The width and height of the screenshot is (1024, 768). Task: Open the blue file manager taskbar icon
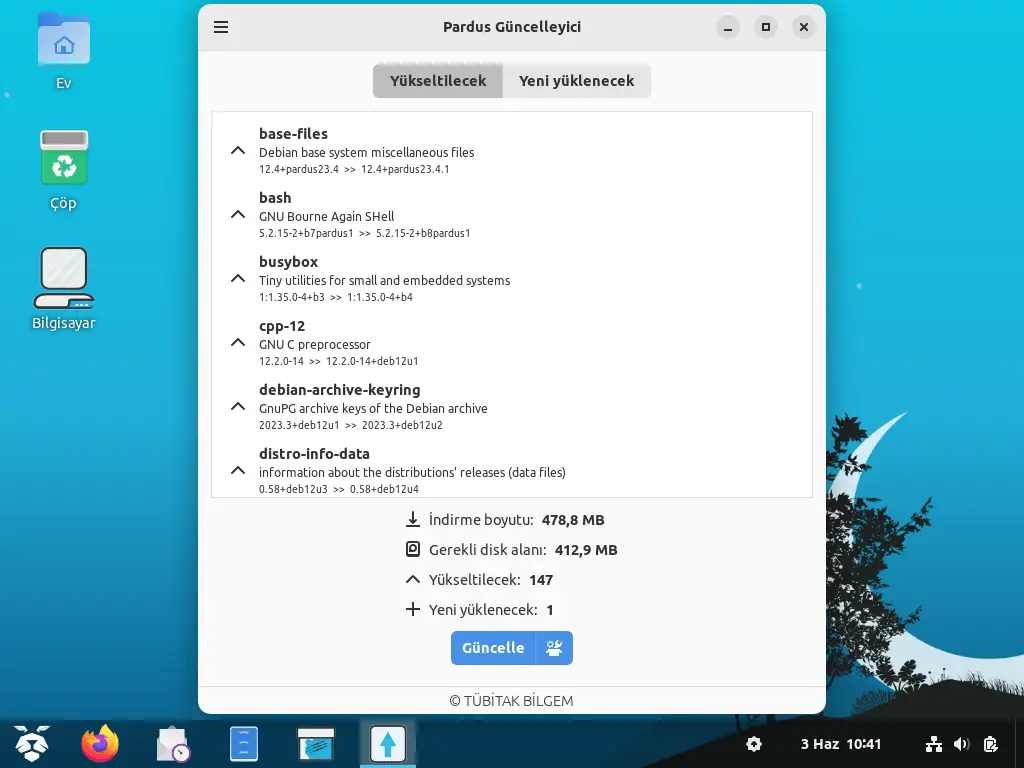(244, 744)
